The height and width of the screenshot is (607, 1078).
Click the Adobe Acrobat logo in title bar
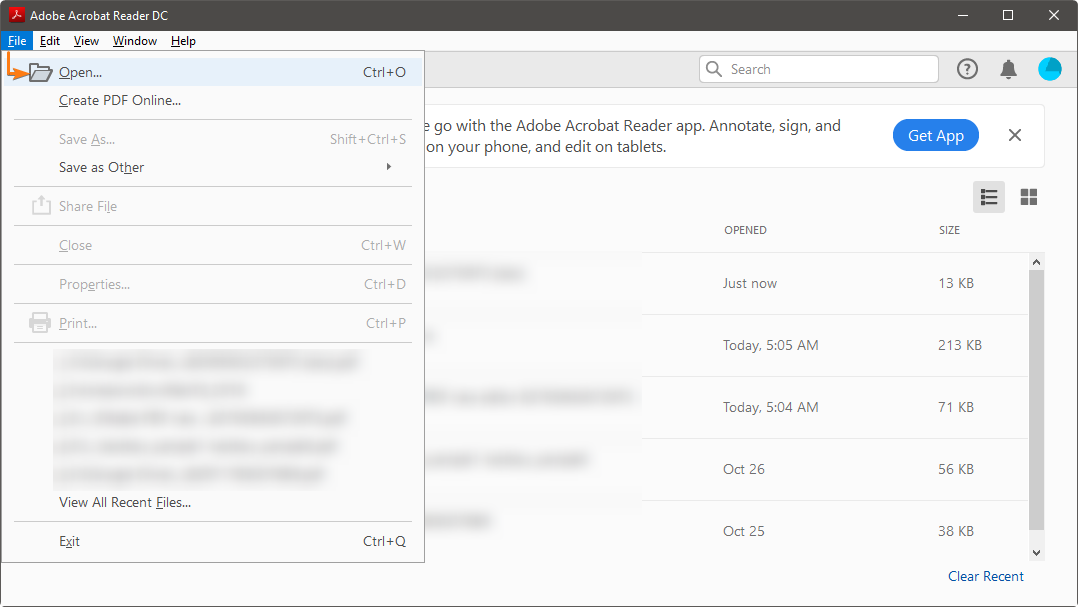(16, 15)
